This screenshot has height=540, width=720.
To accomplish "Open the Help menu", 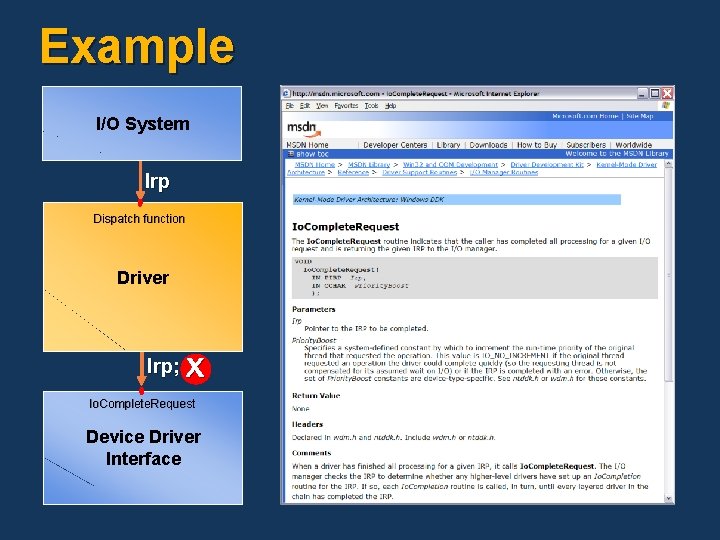I will [390, 106].
